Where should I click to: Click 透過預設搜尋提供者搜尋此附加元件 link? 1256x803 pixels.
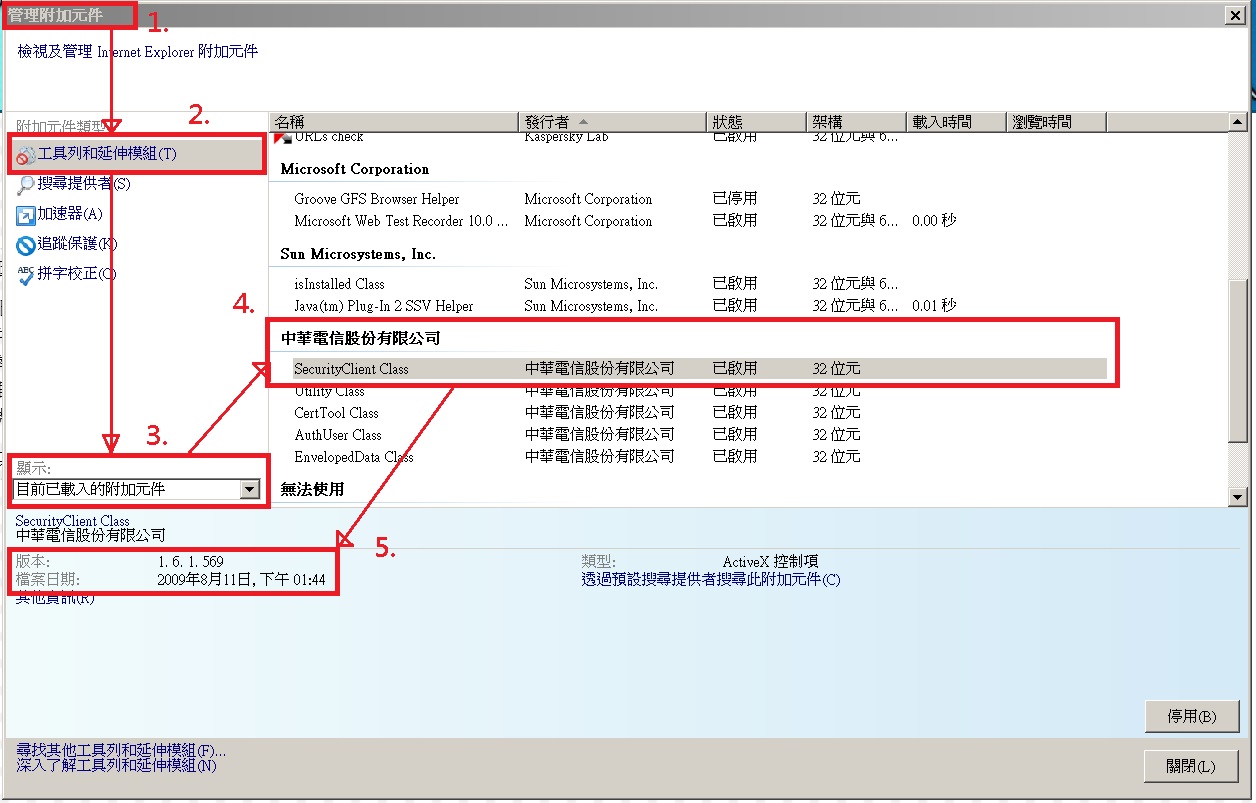(711, 579)
